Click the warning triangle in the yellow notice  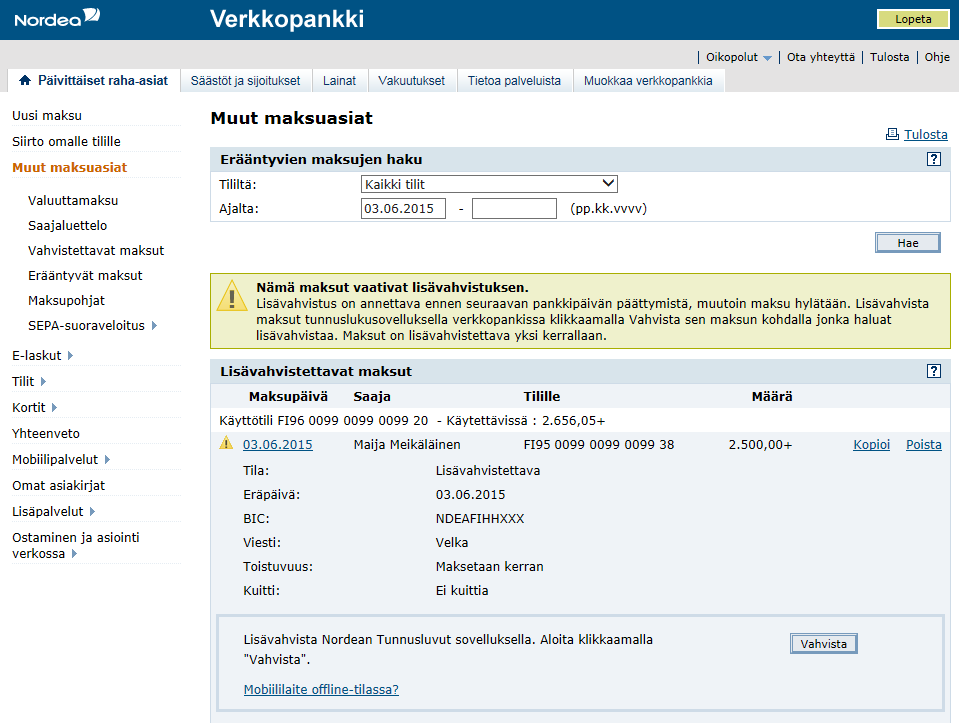(x=231, y=295)
